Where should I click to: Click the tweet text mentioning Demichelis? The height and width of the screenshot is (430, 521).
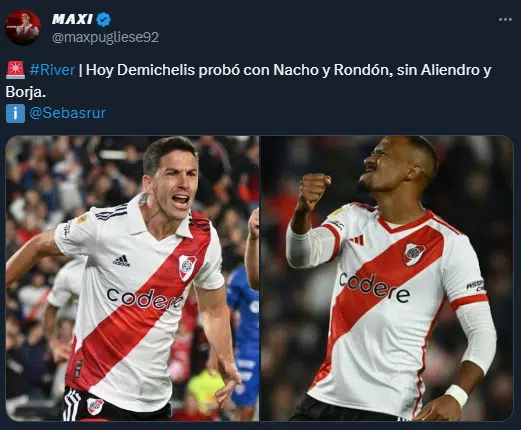(248, 81)
